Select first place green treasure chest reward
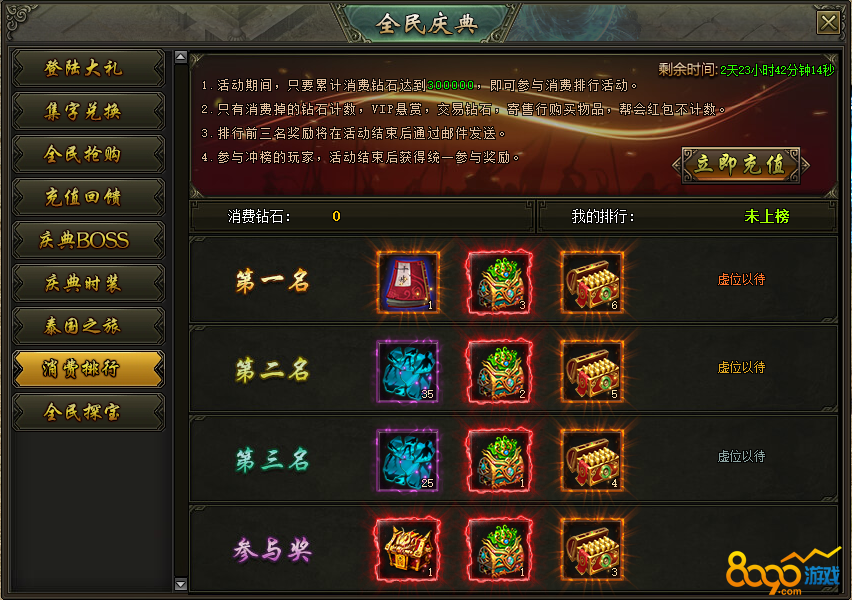 [x=499, y=282]
